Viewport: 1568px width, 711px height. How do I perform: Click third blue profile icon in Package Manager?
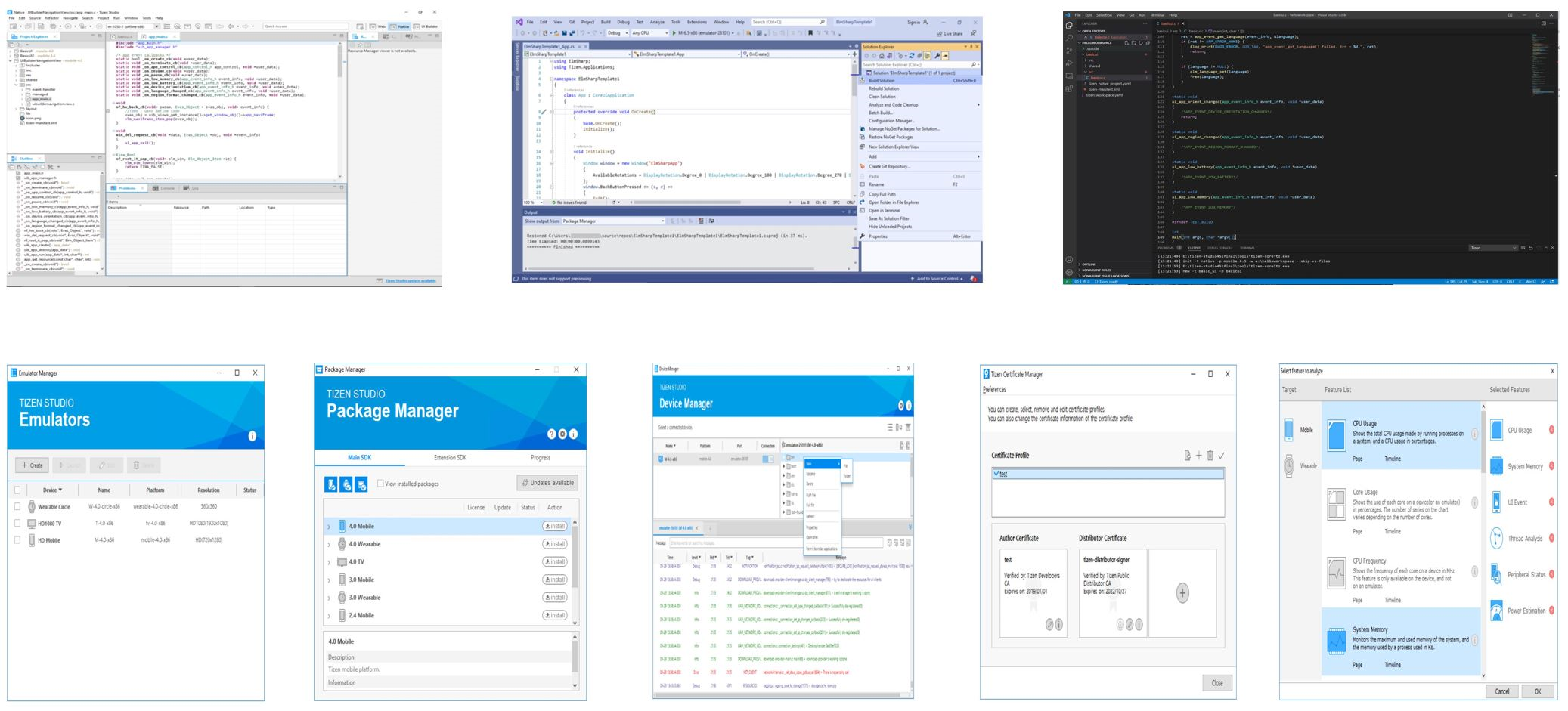pyautogui.click(x=361, y=484)
